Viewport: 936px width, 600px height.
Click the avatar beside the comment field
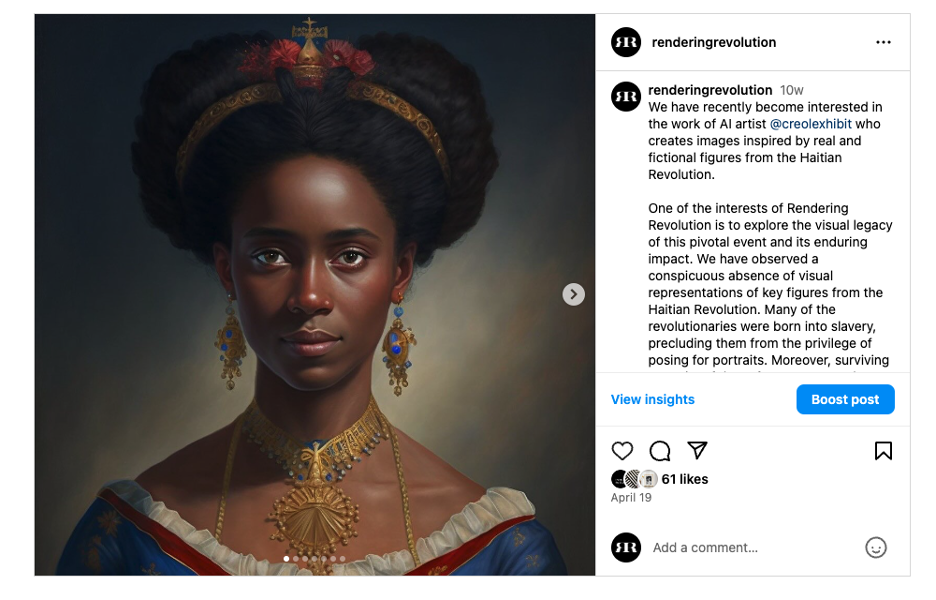pos(626,547)
